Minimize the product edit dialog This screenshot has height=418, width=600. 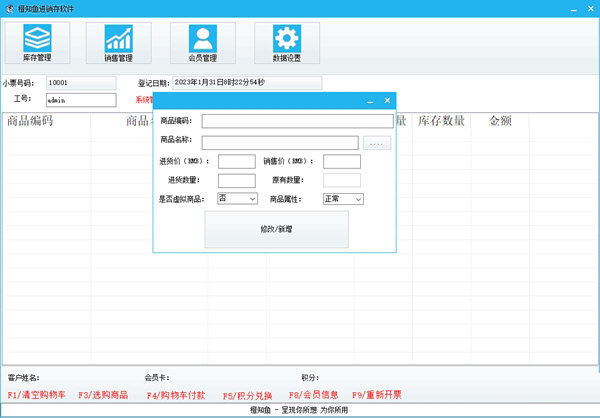point(370,101)
